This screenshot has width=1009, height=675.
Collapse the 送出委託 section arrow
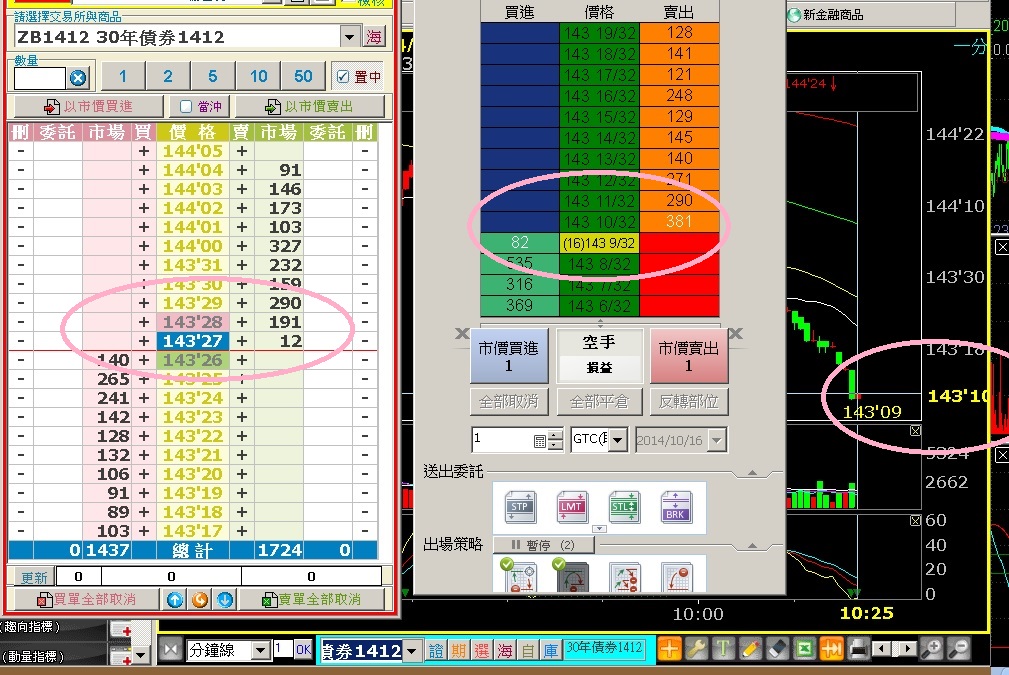click(x=752, y=473)
